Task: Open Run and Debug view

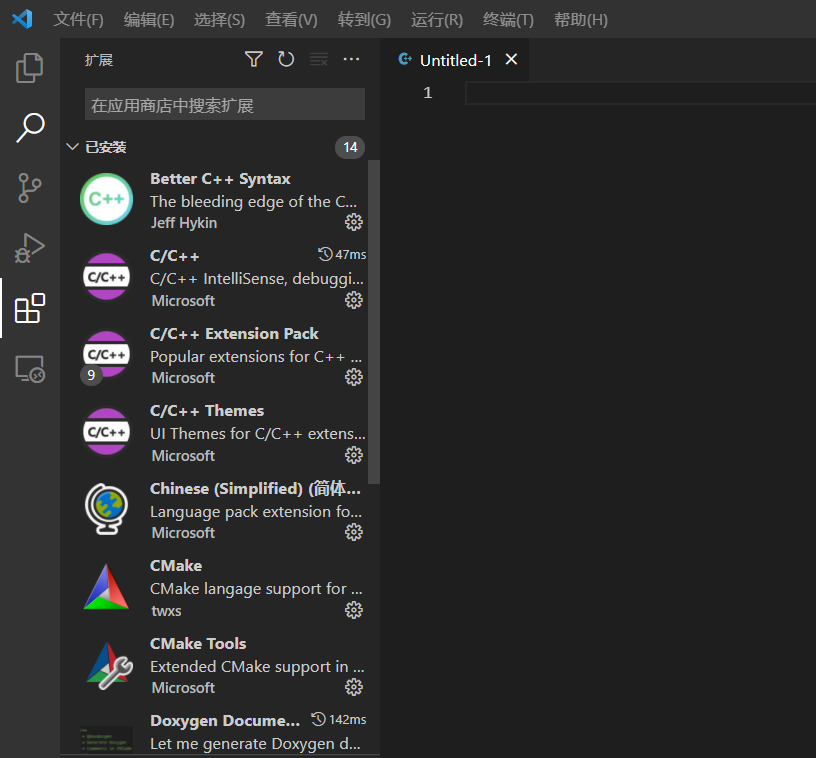Action: [x=30, y=248]
